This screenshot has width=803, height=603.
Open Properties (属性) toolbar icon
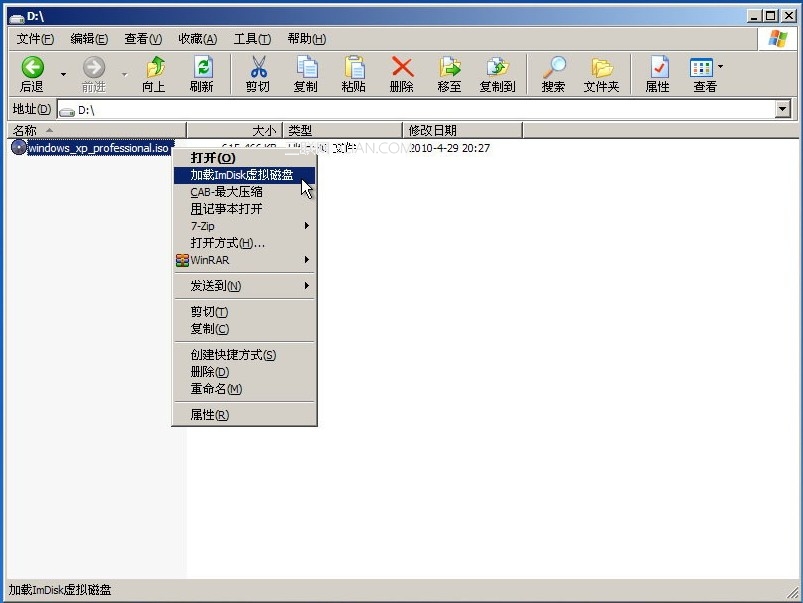(659, 67)
